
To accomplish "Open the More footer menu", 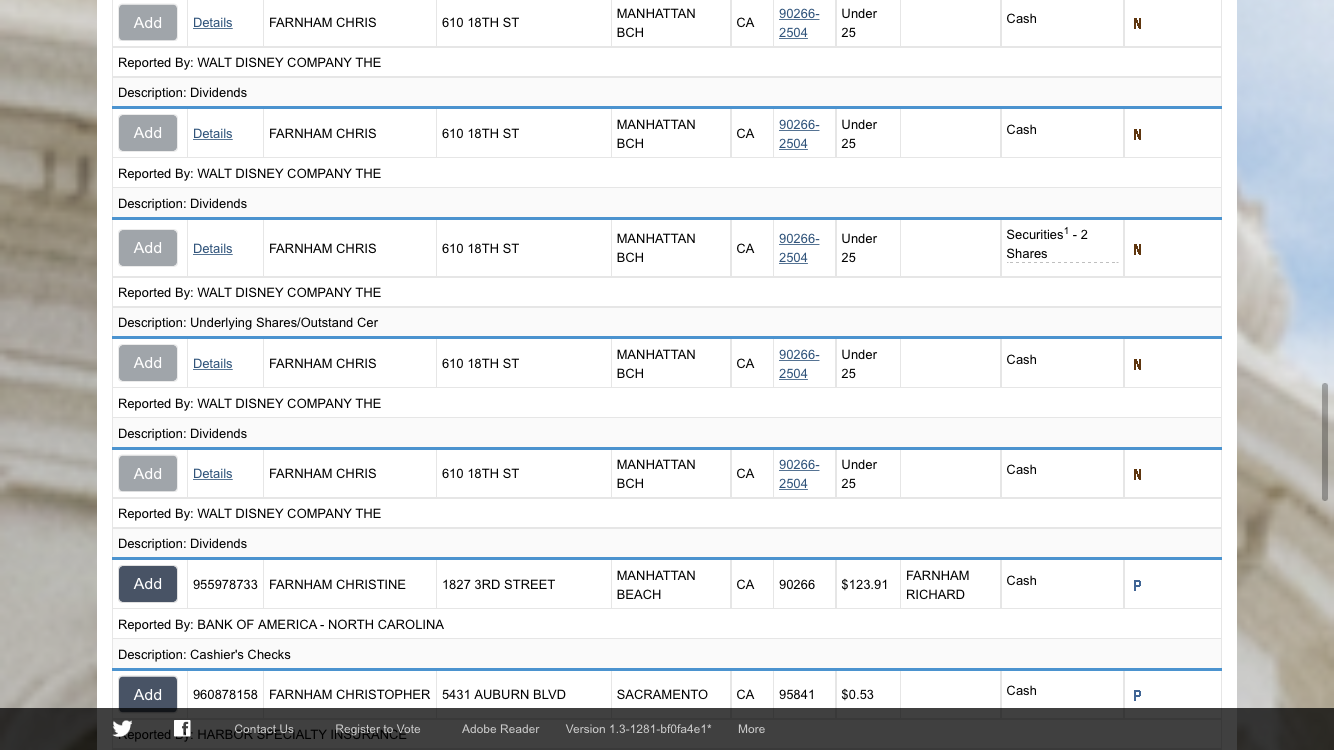I will (751, 729).
